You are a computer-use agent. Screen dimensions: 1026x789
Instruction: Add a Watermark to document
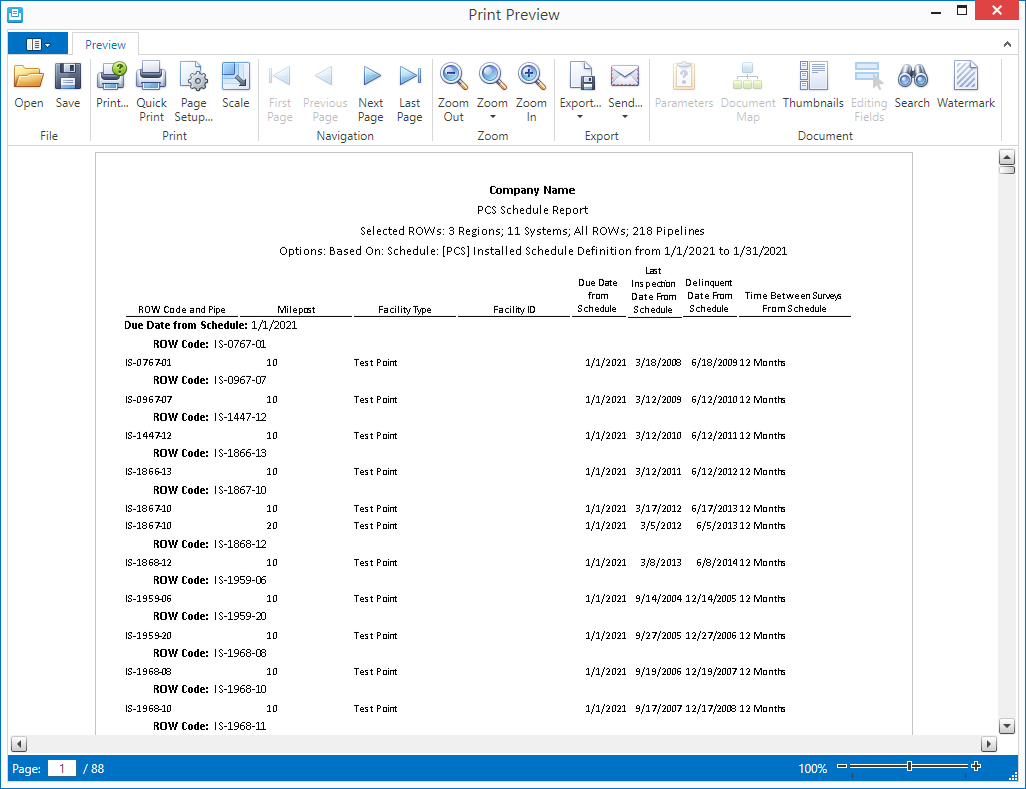pyautogui.click(x=966, y=78)
